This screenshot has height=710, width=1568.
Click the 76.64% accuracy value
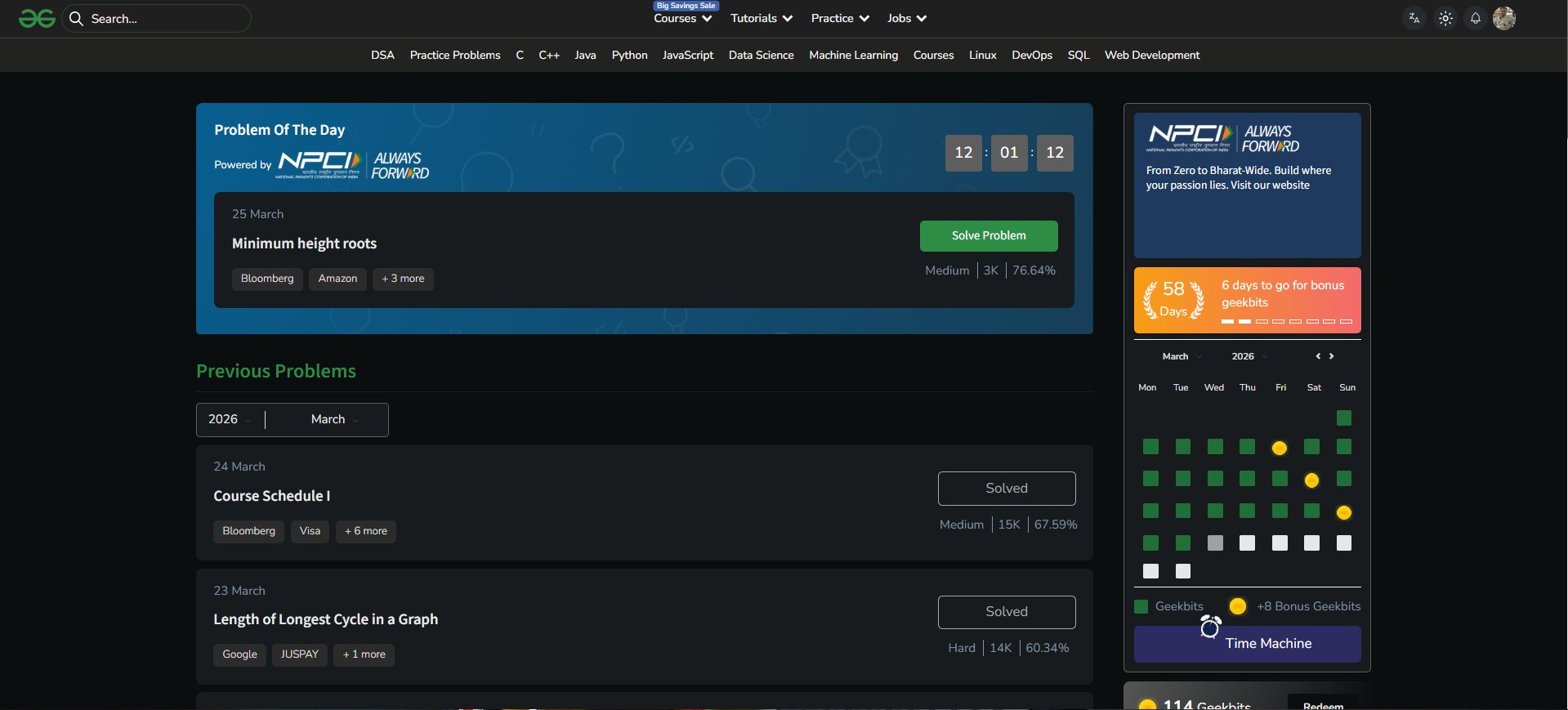pyautogui.click(x=1034, y=270)
